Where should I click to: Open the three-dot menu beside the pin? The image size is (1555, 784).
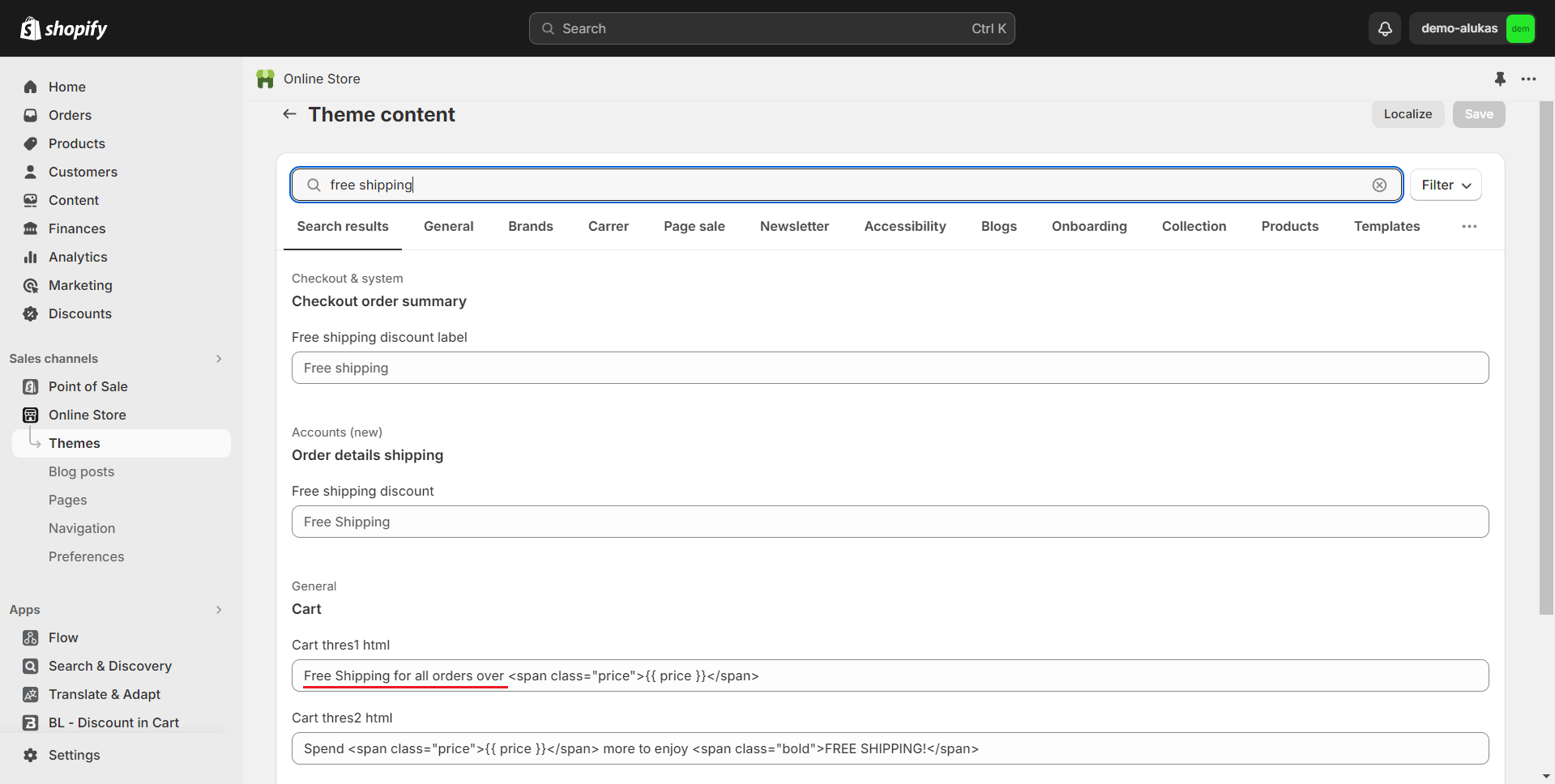click(1528, 79)
